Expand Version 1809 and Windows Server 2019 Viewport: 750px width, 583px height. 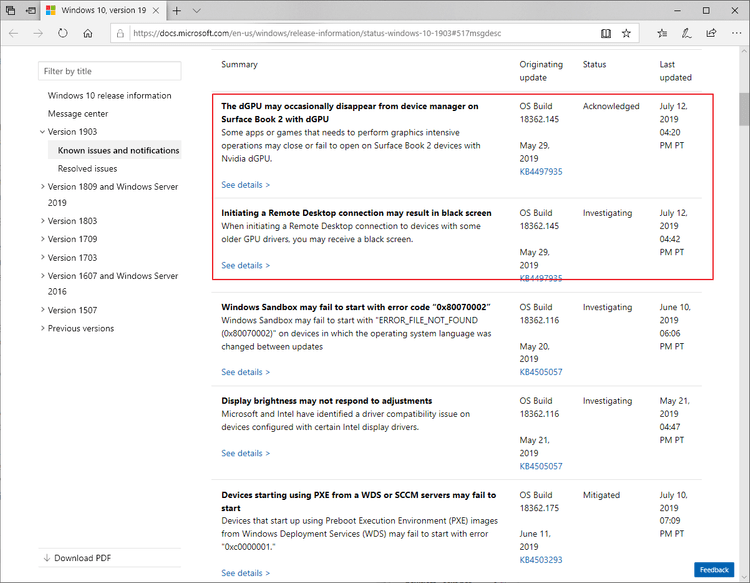pos(42,187)
